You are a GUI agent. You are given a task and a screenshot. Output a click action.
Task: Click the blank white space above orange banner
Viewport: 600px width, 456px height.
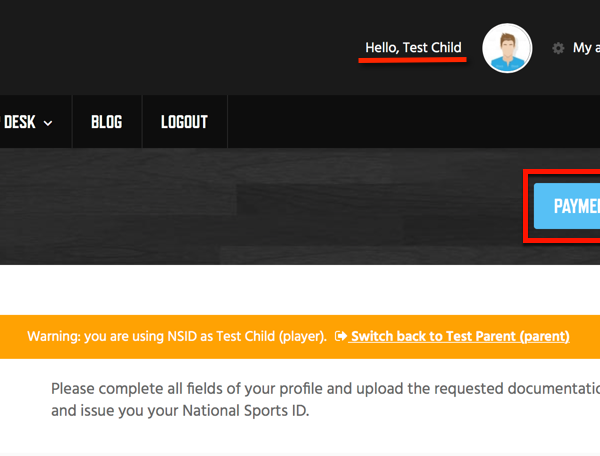pos(300,290)
